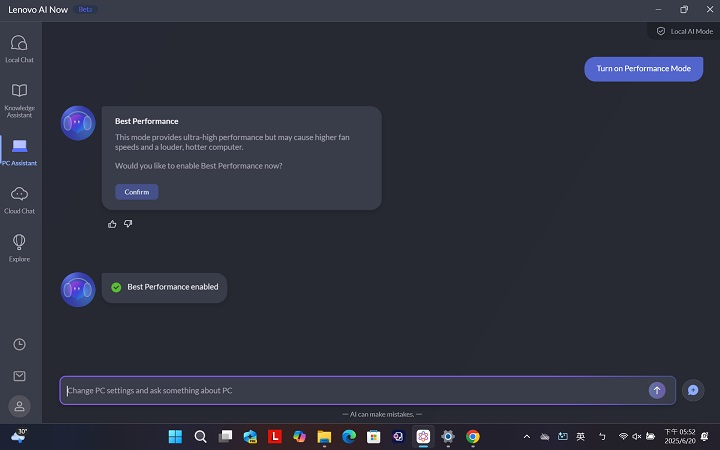Viewport: 720px width, 450px height.
Task: Open the clock and date in taskbar
Action: pos(680,437)
